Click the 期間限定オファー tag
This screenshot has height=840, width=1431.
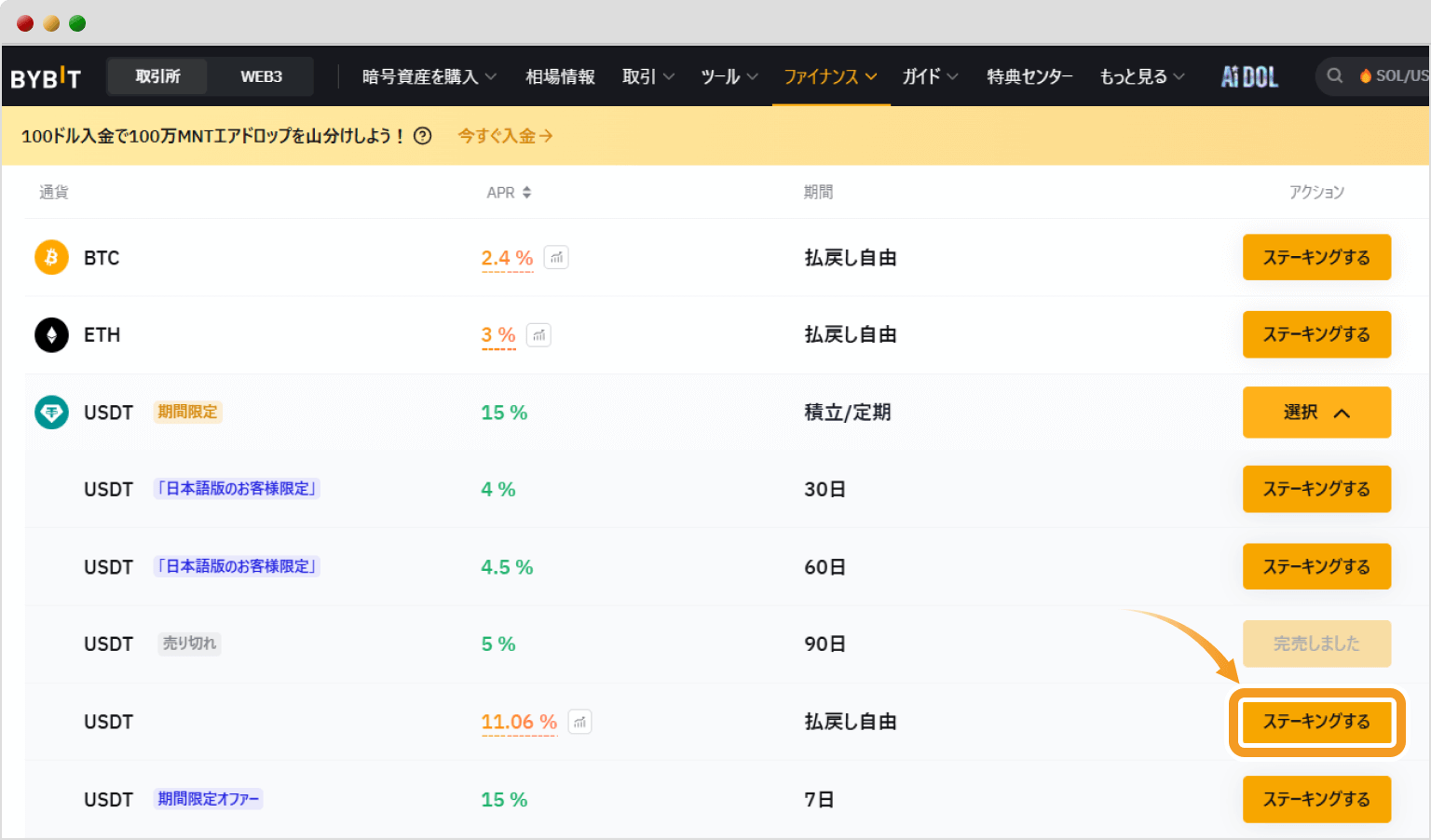tap(209, 799)
